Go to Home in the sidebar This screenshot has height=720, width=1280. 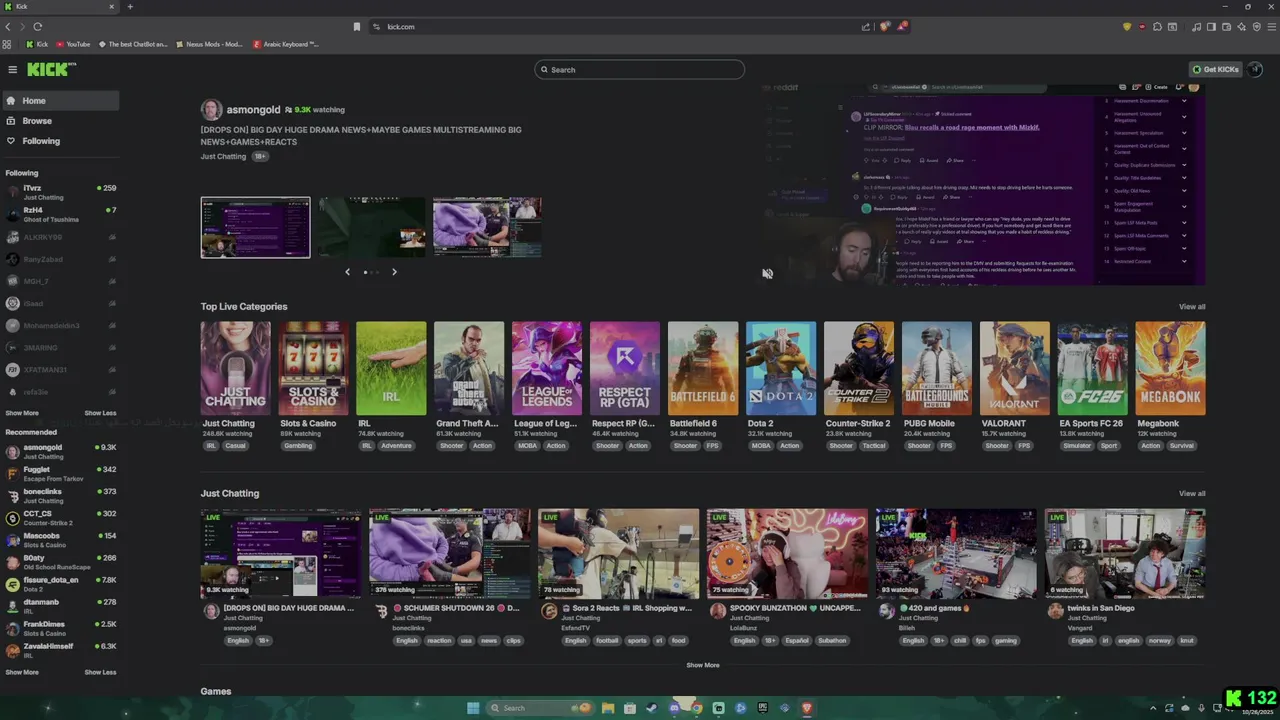coord(60,101)
